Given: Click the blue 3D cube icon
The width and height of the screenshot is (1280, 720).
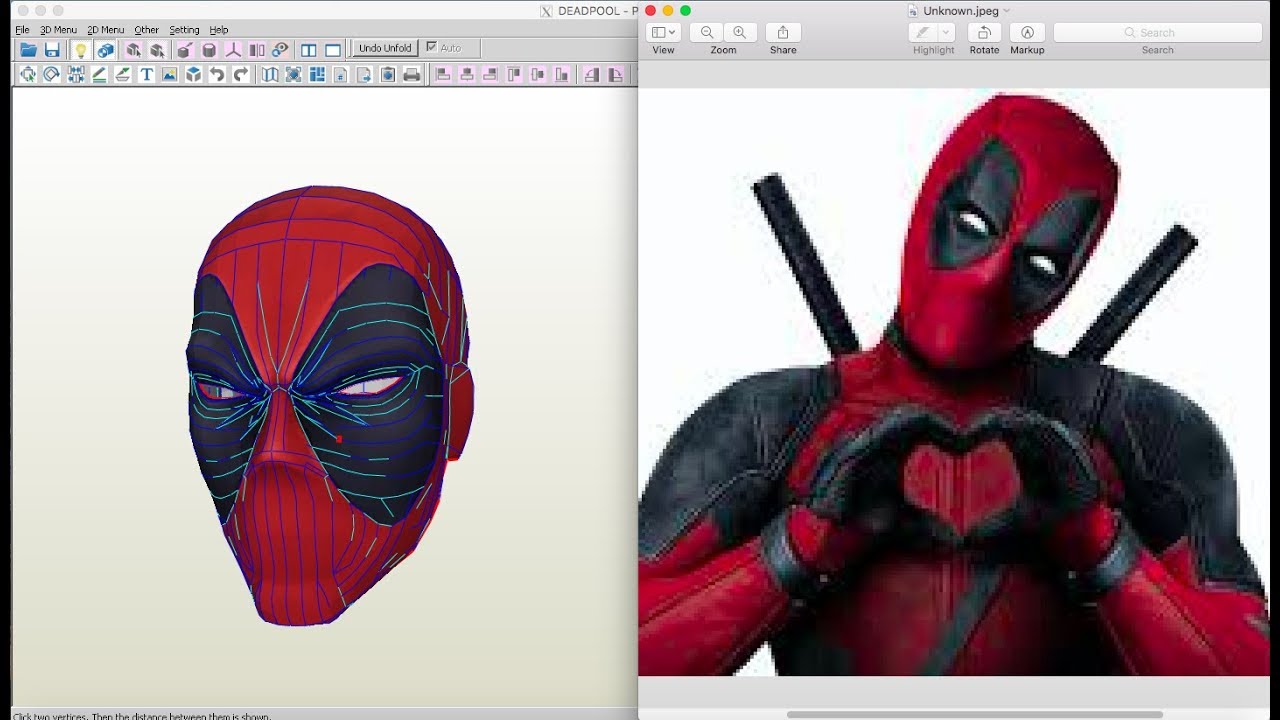Looking at the screenshot, I should (193, 74).
